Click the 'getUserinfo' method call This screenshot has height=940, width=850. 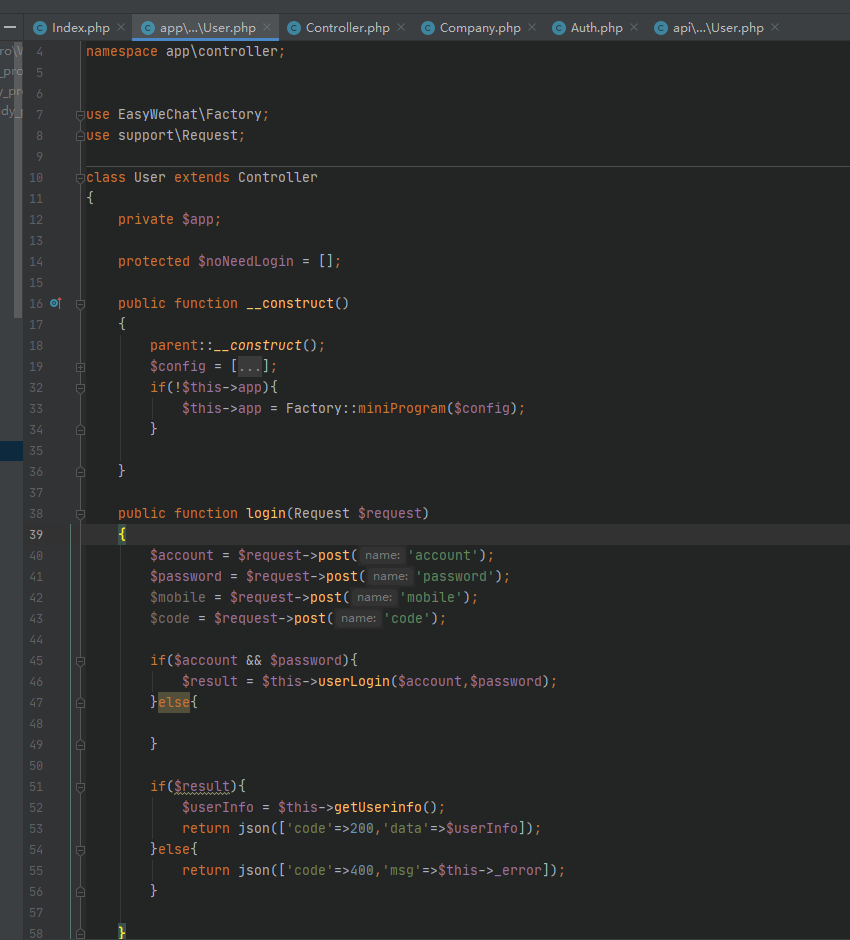(x=378, y=807)
